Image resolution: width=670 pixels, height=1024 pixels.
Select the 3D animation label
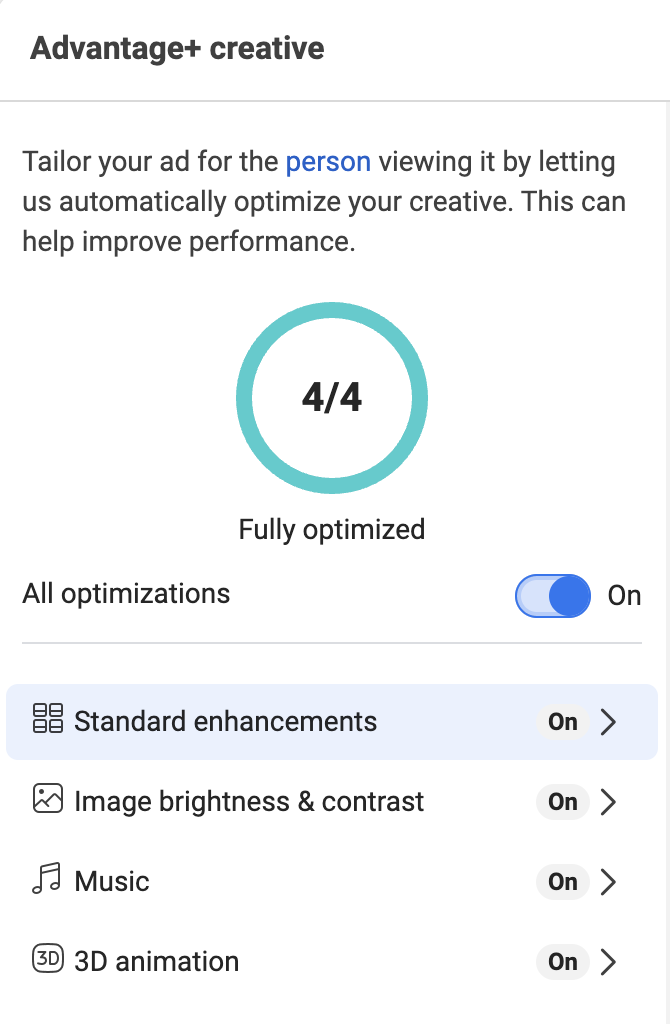click(157, 961)
